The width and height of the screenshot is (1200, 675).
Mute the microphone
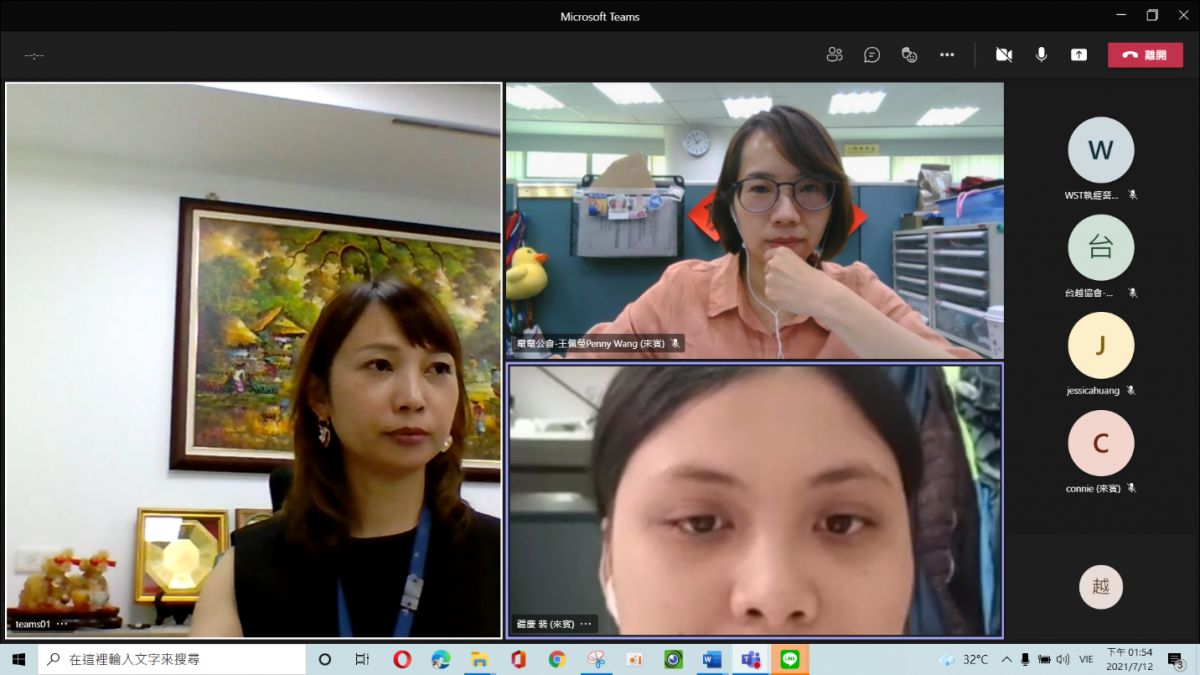[x=1041, y=55]
